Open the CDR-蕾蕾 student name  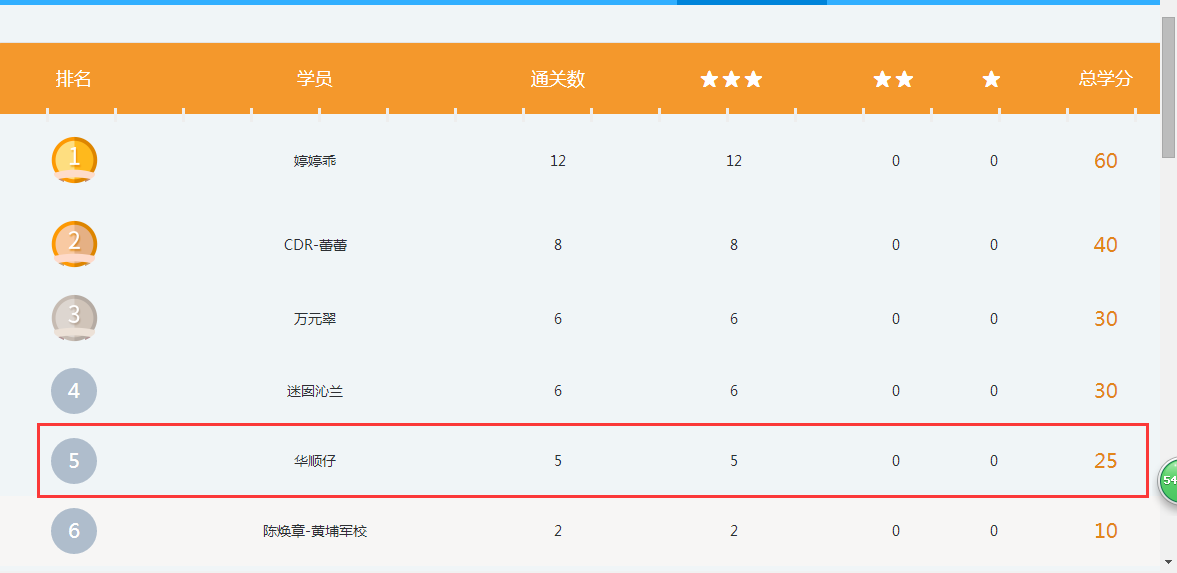(x=314, y=245)
